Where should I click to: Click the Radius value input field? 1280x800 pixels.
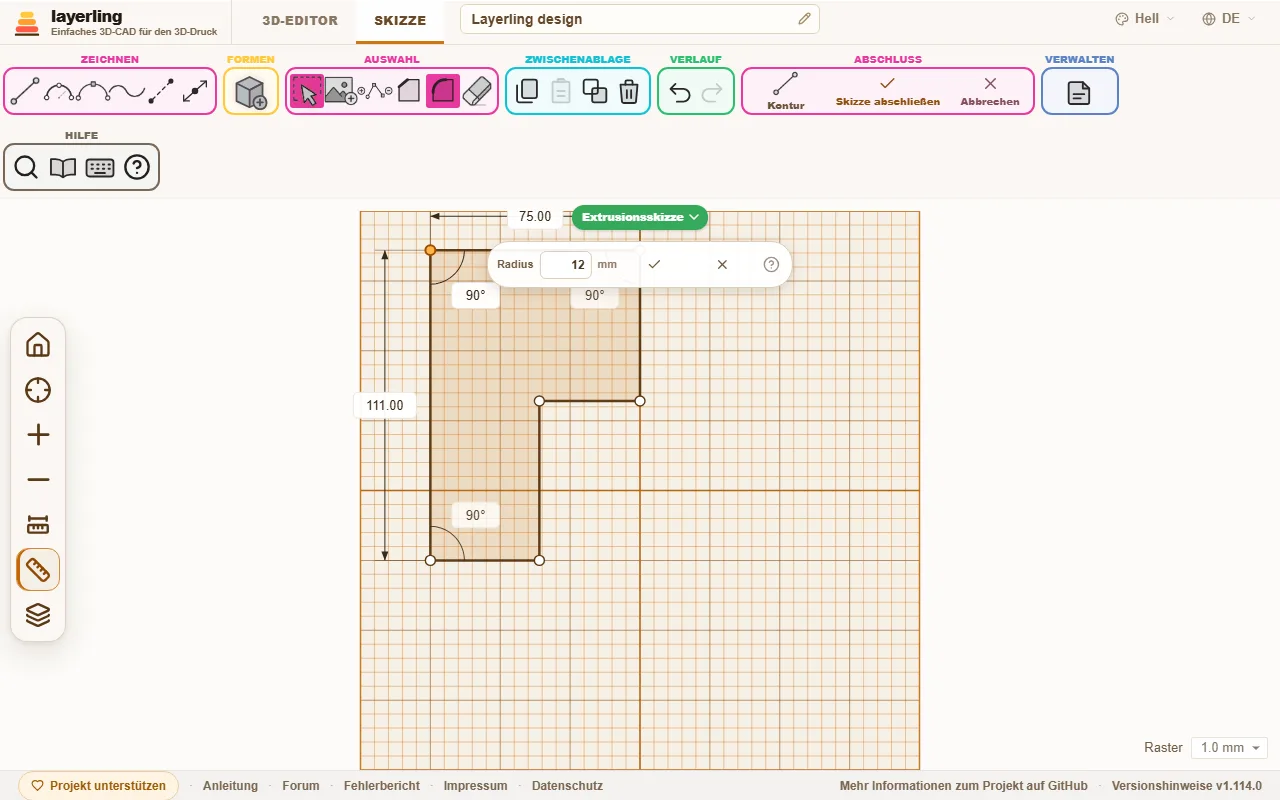(566, 265)
